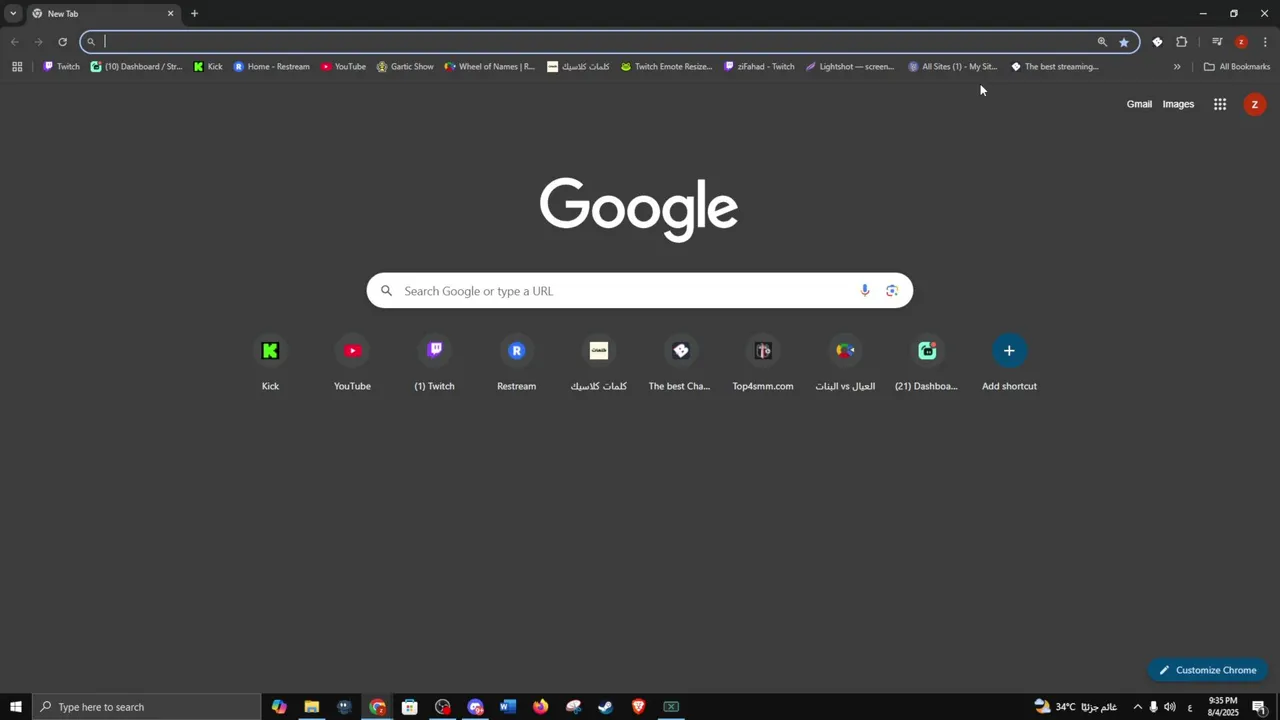The width and height of the screenshot is (1280, 720).
Task: Open the YouTube bookmark in bookmarks bar
Action: [343, 67]
